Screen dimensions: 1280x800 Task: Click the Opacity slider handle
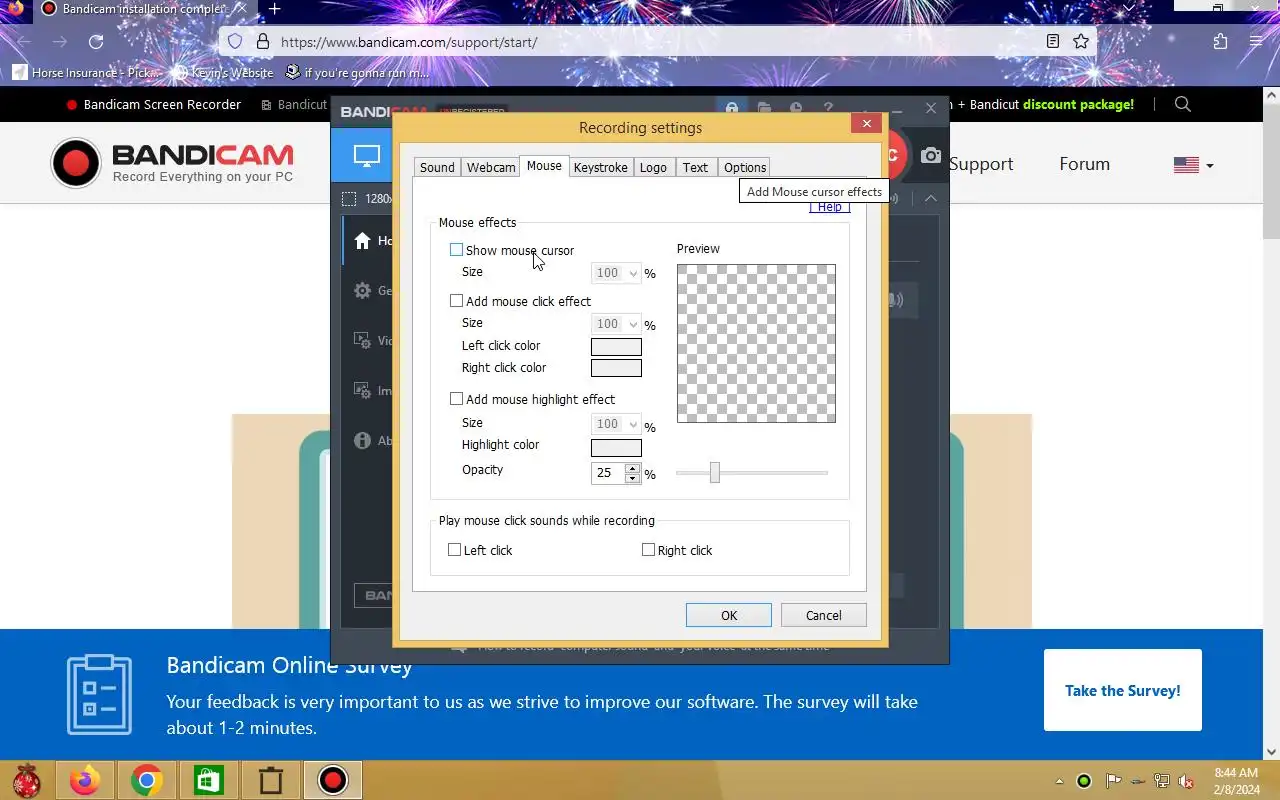tap(715, 472)
